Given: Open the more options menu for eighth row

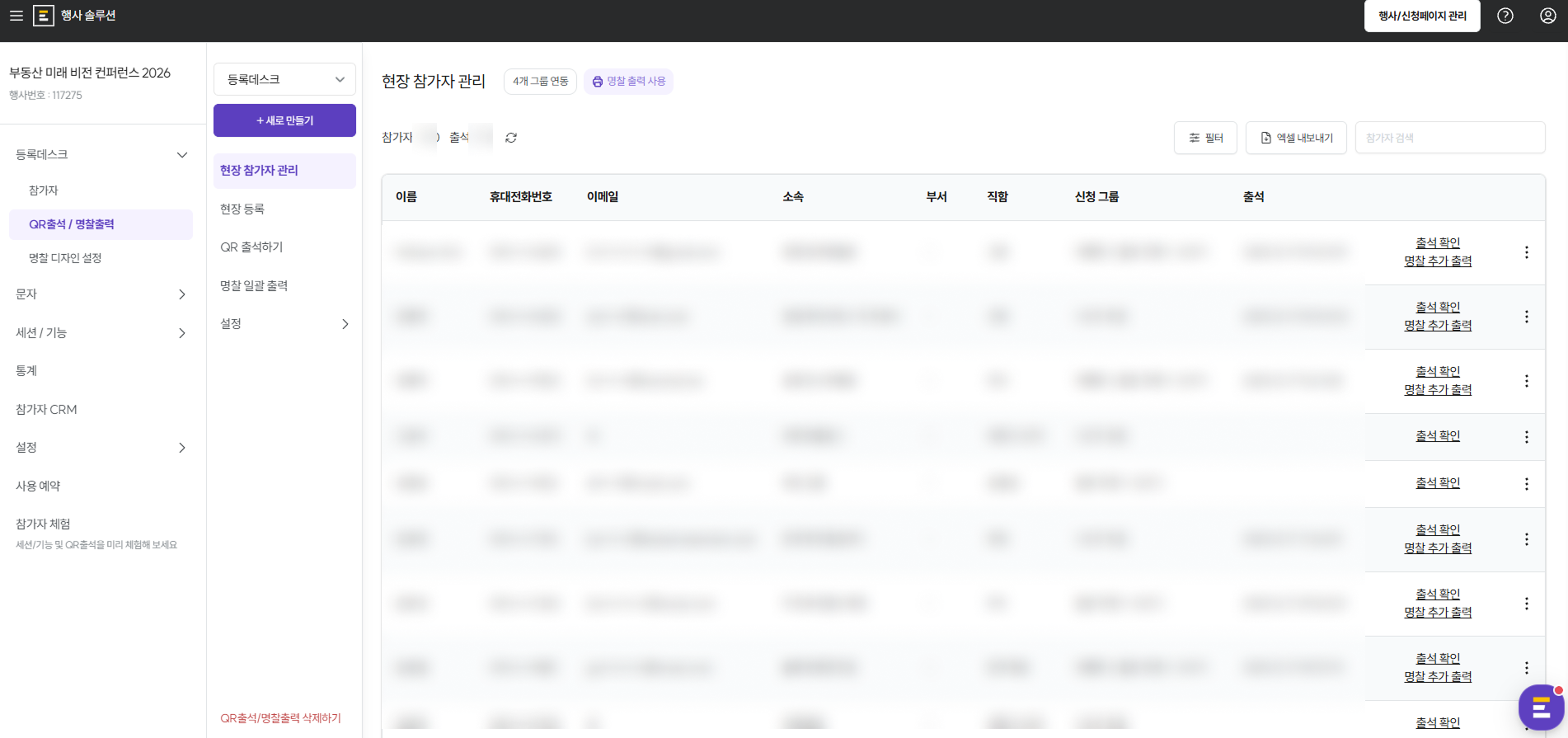Looking at the screenshot, I should coord(1527,668).
